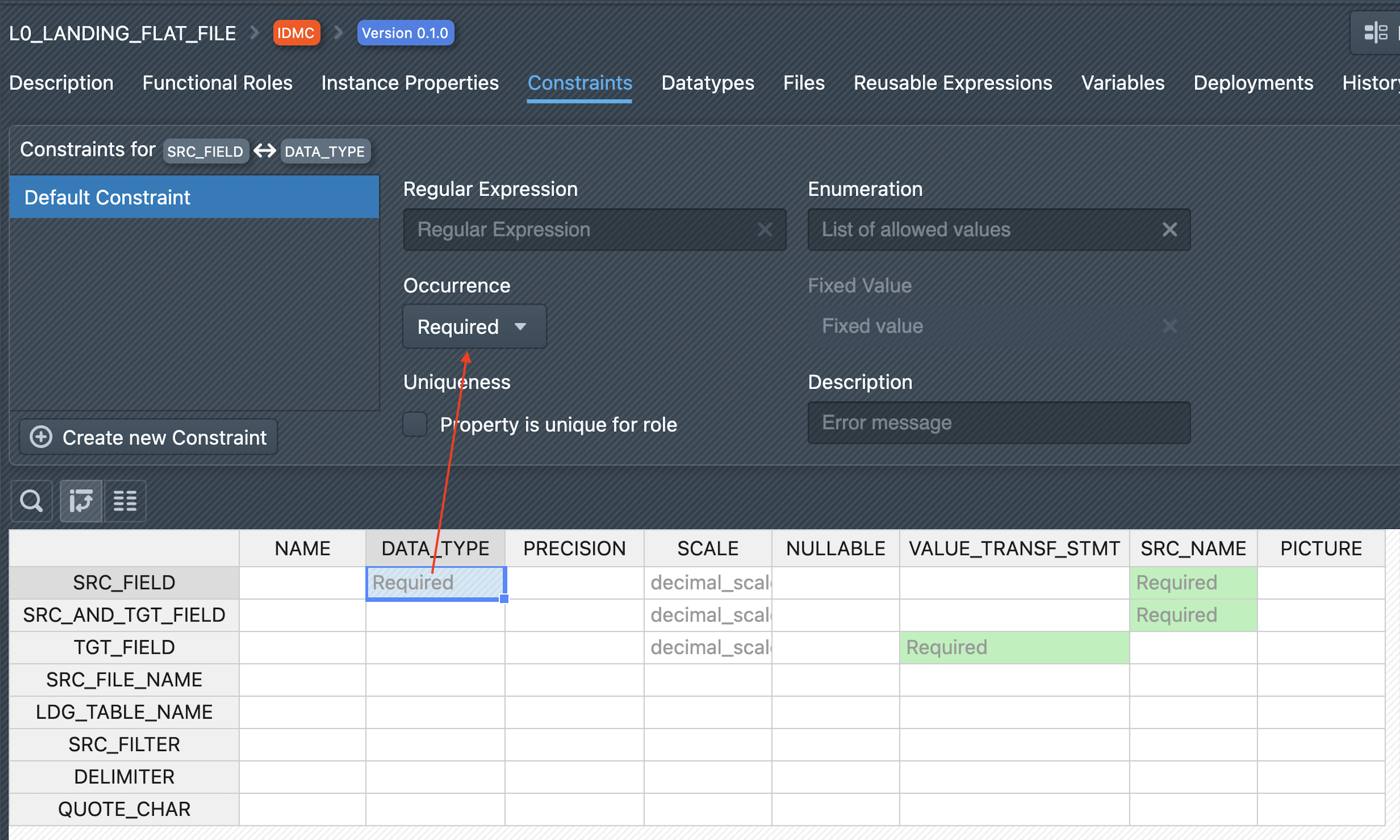
Task: Open the Occurrence Required dropdown
Action: point(473,327)
